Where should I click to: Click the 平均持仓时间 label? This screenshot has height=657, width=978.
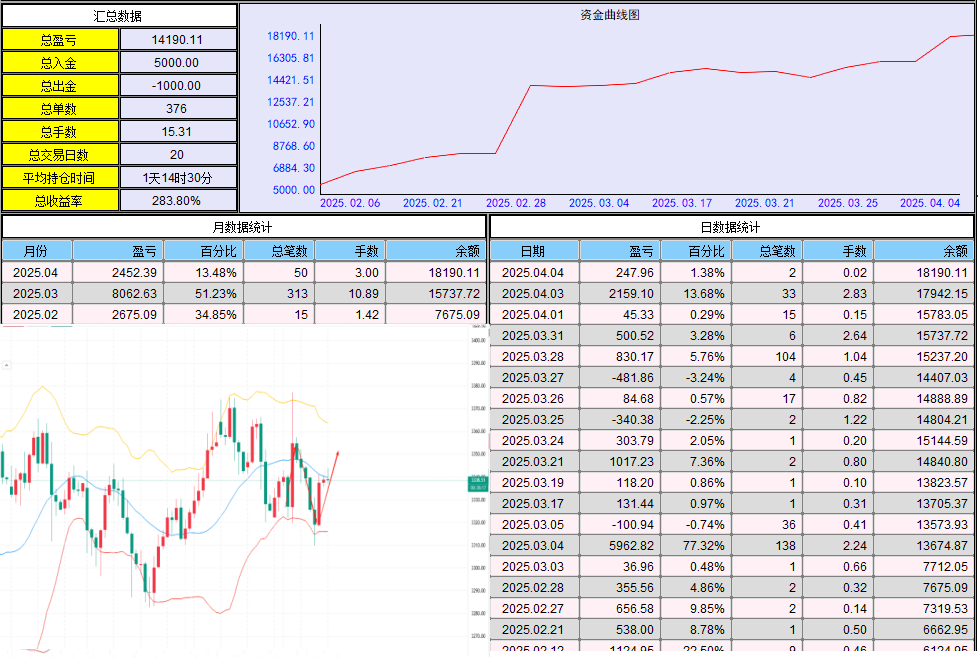(x=60, y=178)
